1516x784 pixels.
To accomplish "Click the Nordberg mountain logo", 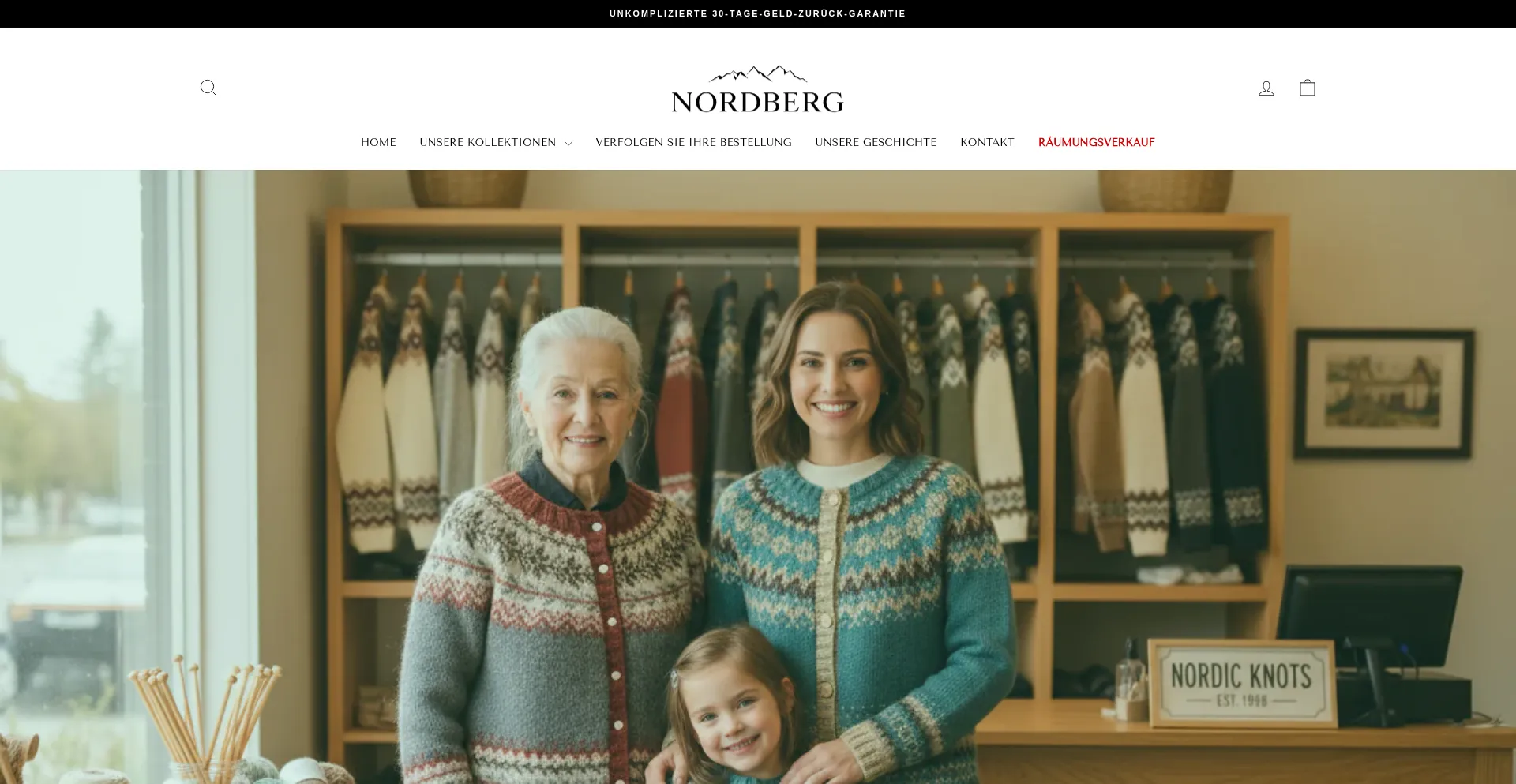I will point(758,88).
